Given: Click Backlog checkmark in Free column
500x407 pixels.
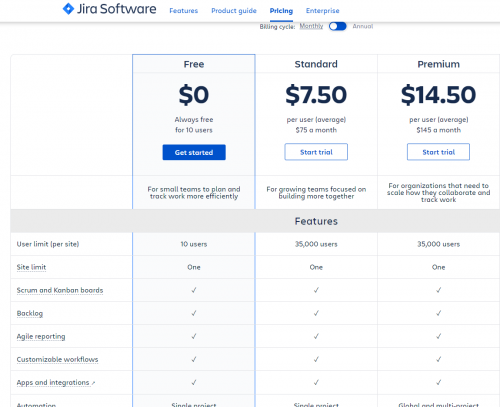Looking at the screenshot, I should coord(194,313).
